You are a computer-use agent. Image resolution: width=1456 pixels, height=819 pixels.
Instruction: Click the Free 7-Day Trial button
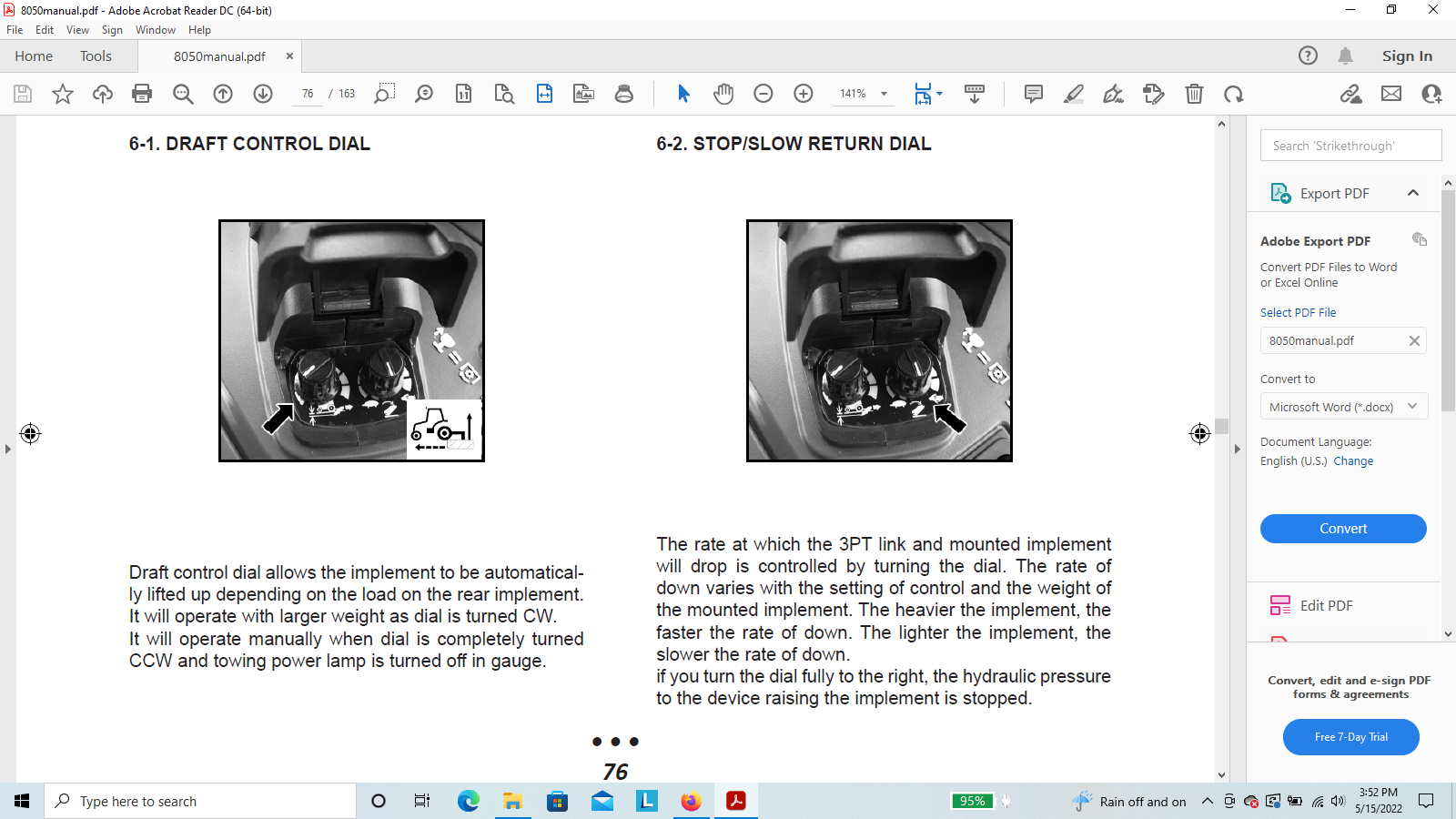1351,737
